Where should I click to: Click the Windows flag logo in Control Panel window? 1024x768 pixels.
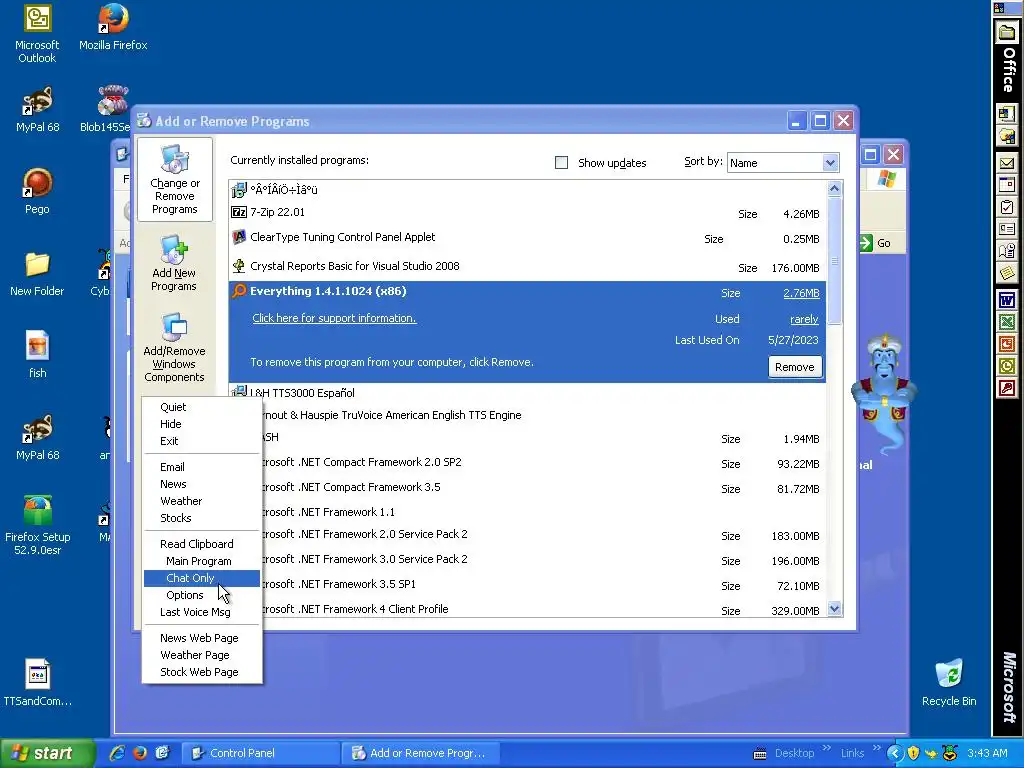point(886,178)
